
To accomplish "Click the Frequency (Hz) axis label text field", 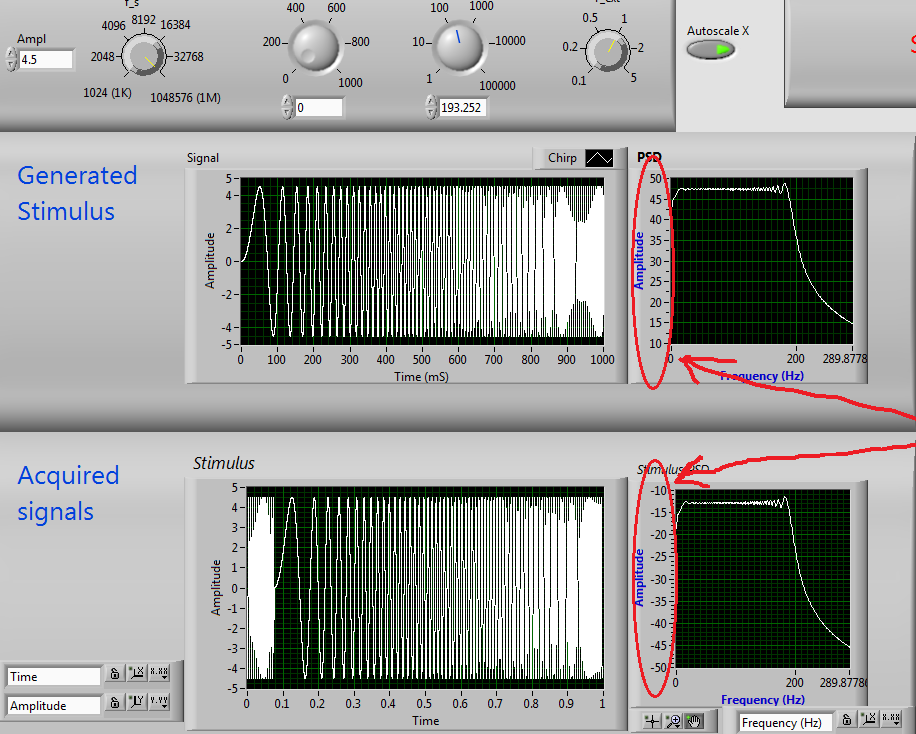I will point(785,723).
